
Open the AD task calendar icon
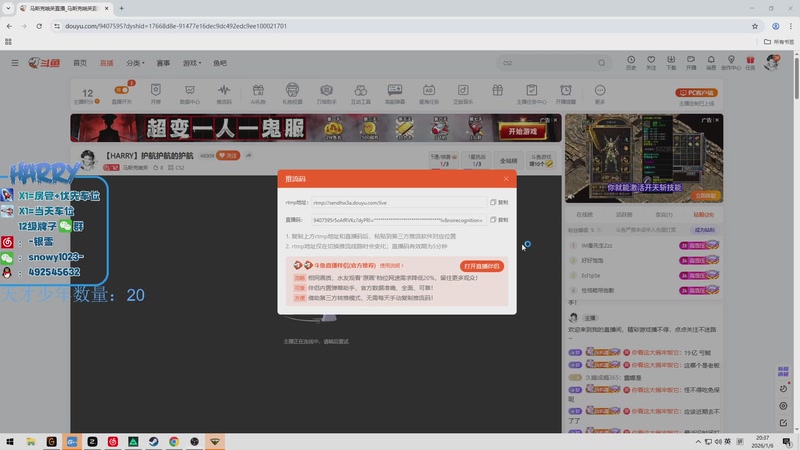pyautogui.click(x=429, y=93)
